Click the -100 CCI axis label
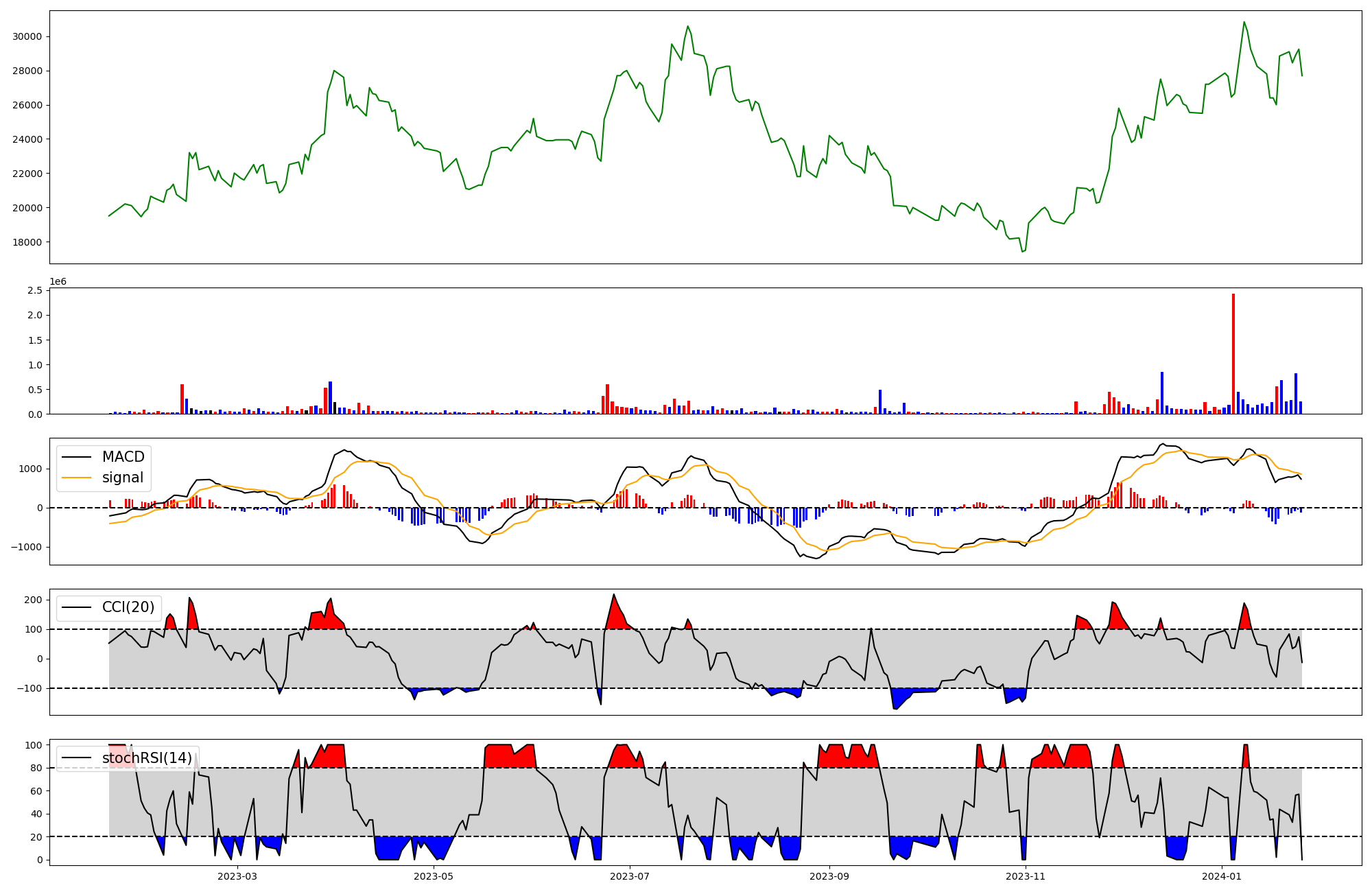The image size is (1372, 892). (30, 688)
